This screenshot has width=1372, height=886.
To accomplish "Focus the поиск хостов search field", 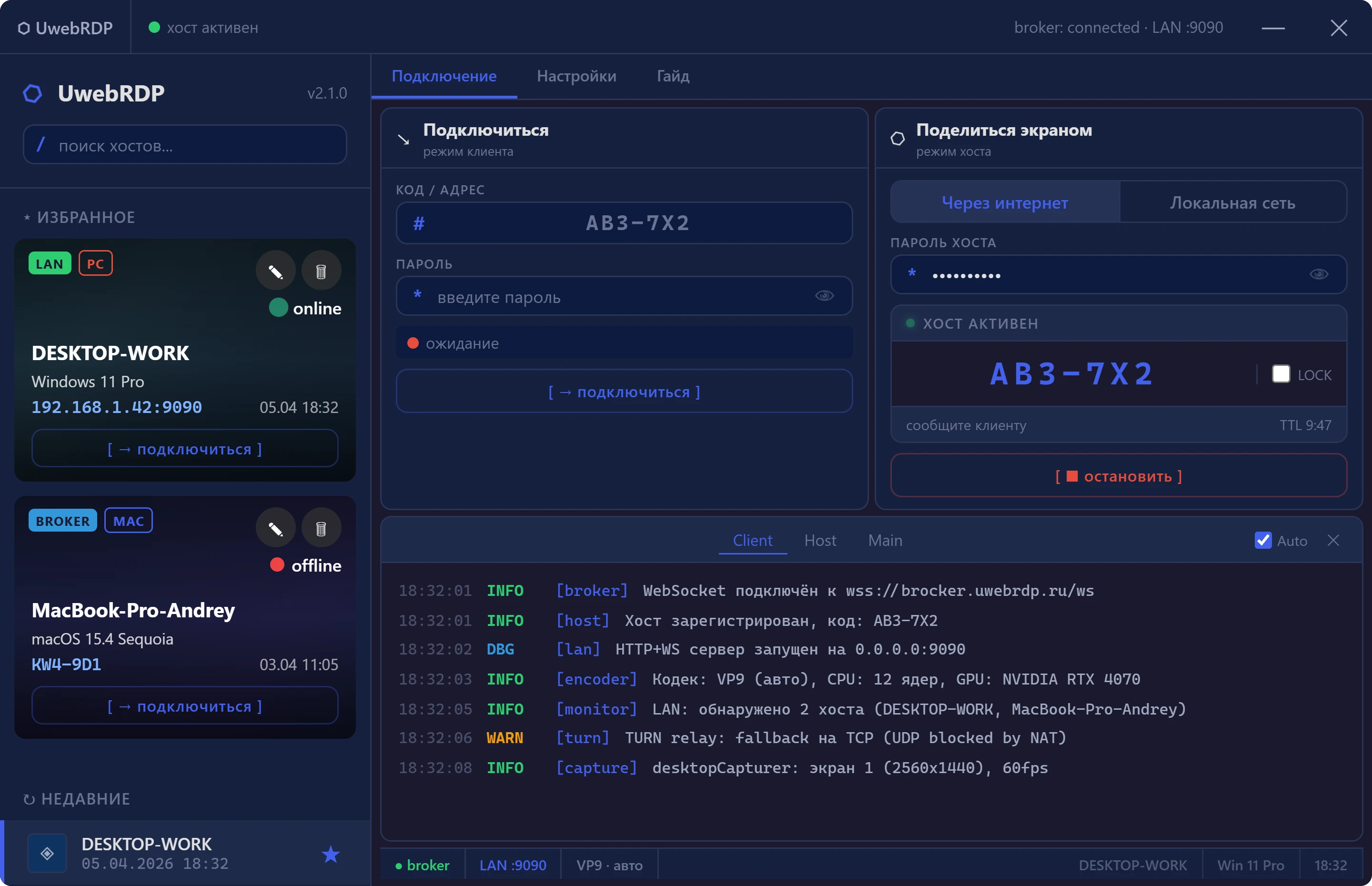I will tap(185, 145).
